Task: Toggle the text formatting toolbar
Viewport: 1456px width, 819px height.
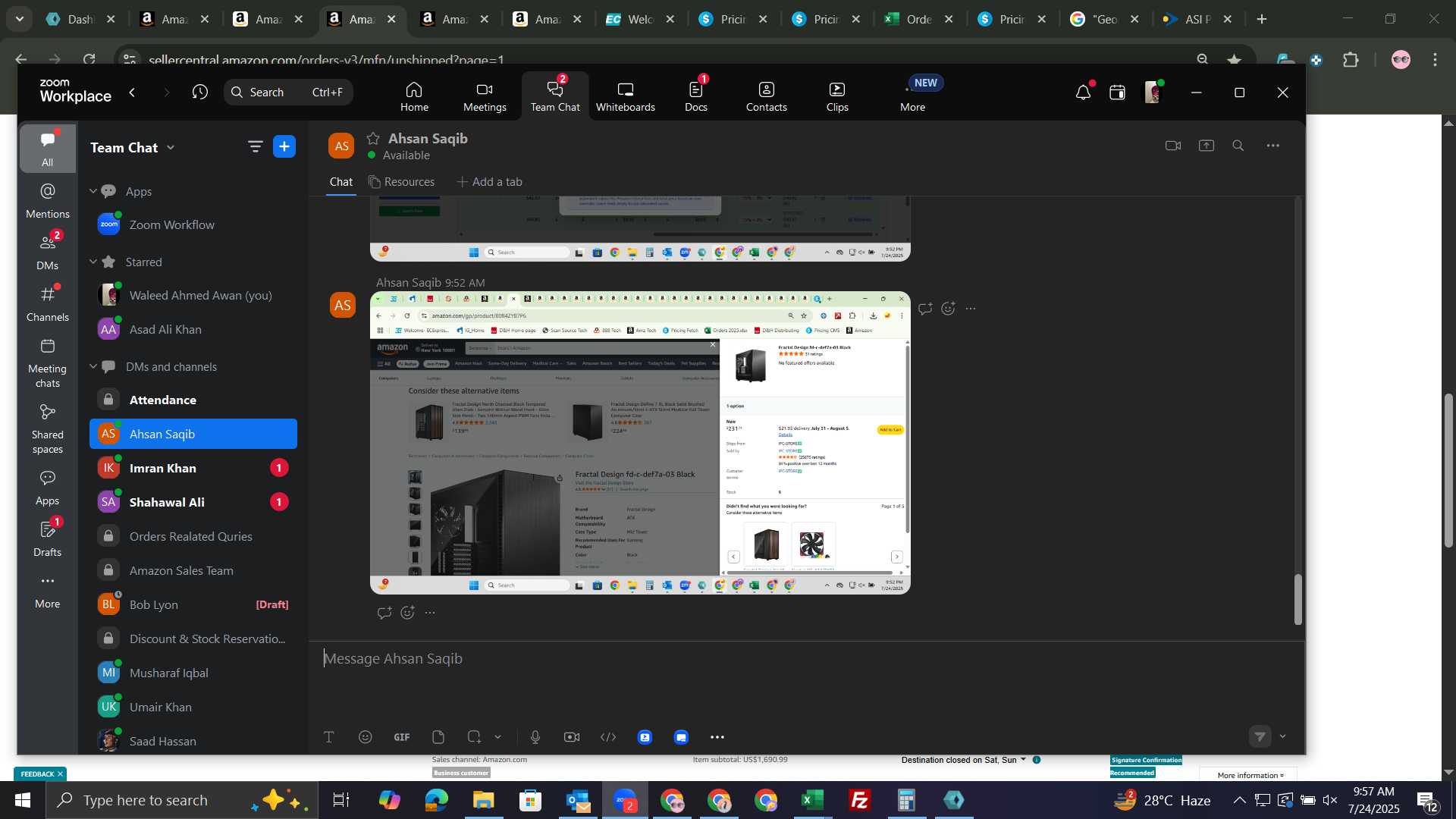Action: tap(328, 737)
